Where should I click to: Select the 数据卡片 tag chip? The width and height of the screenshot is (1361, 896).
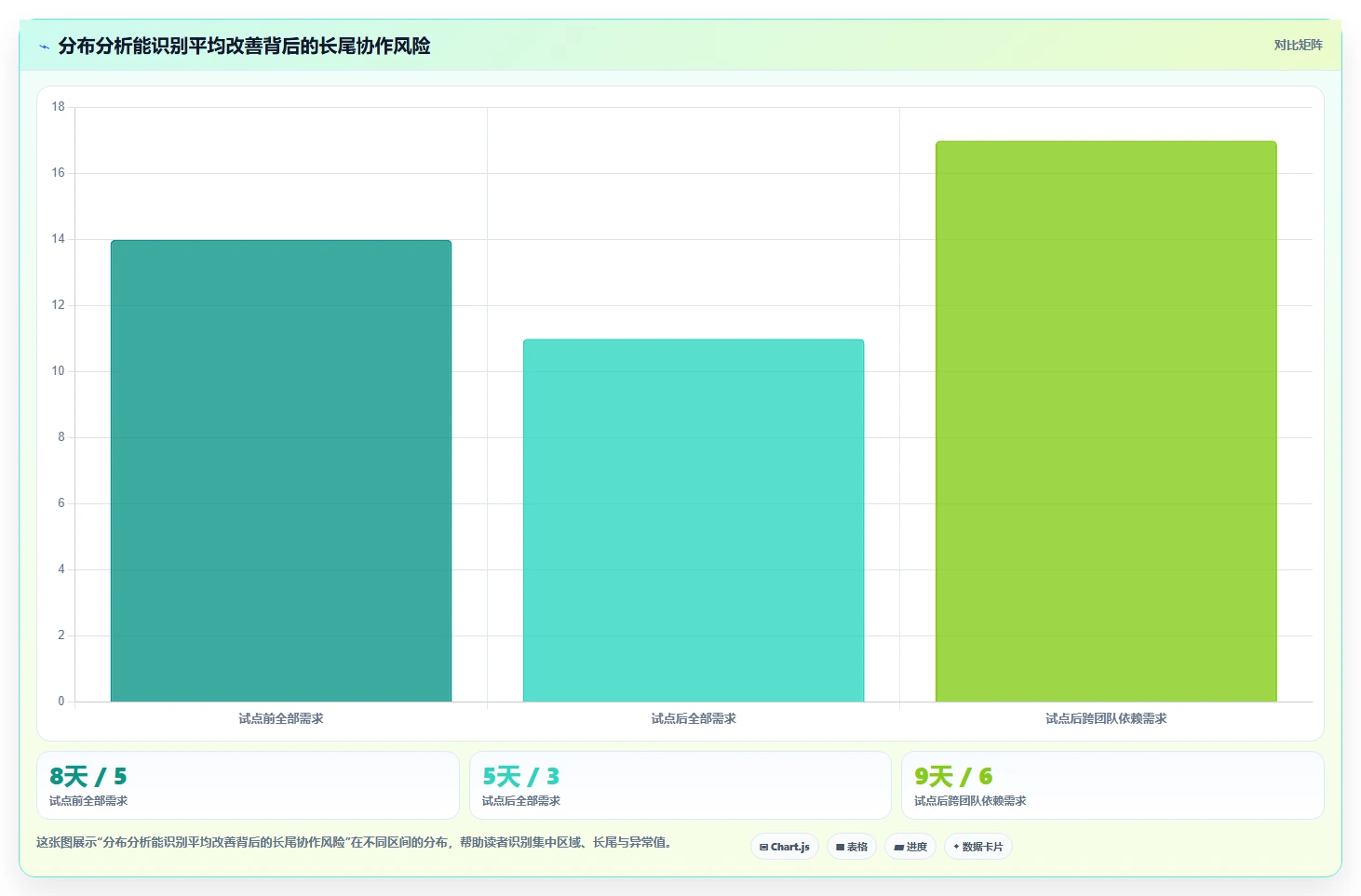point(978,847)
